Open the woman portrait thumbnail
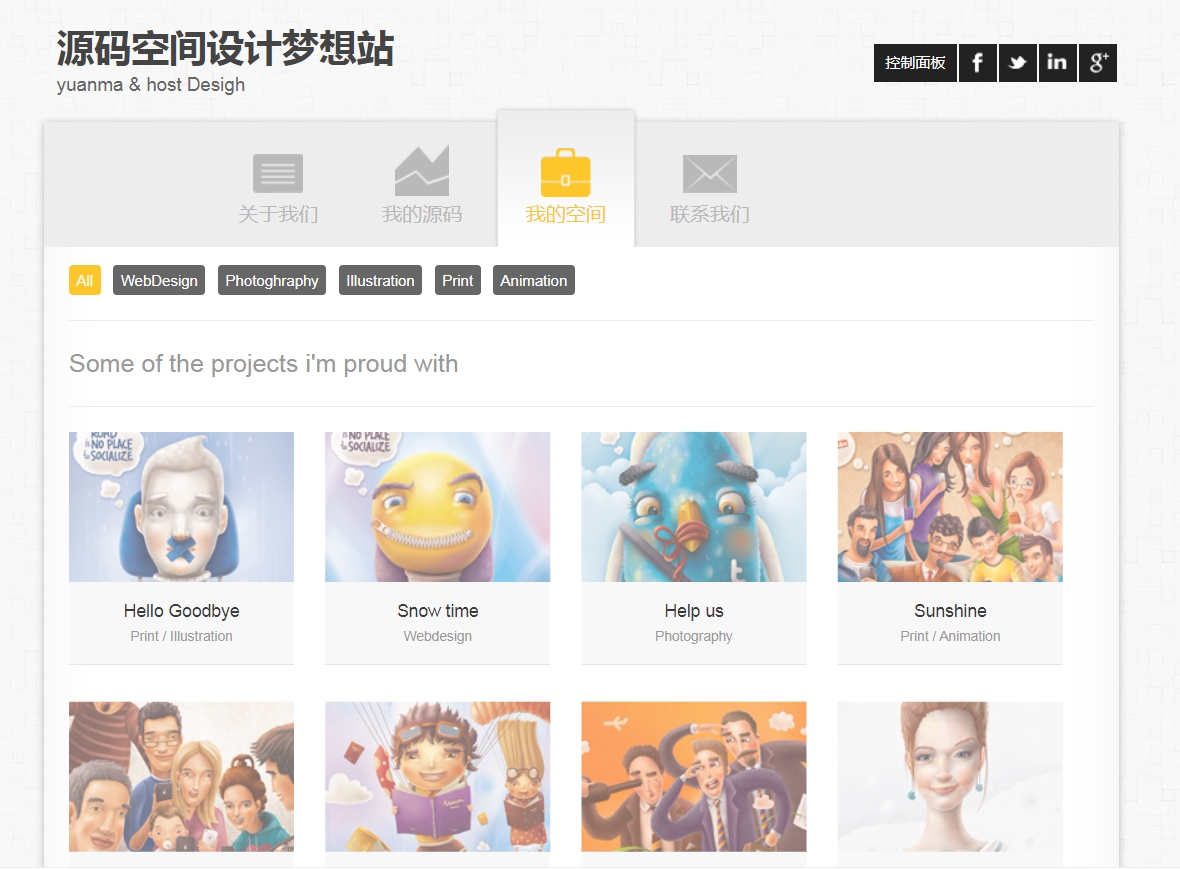This screenshot has height=869, width=1180. click(x=950, y=776)
